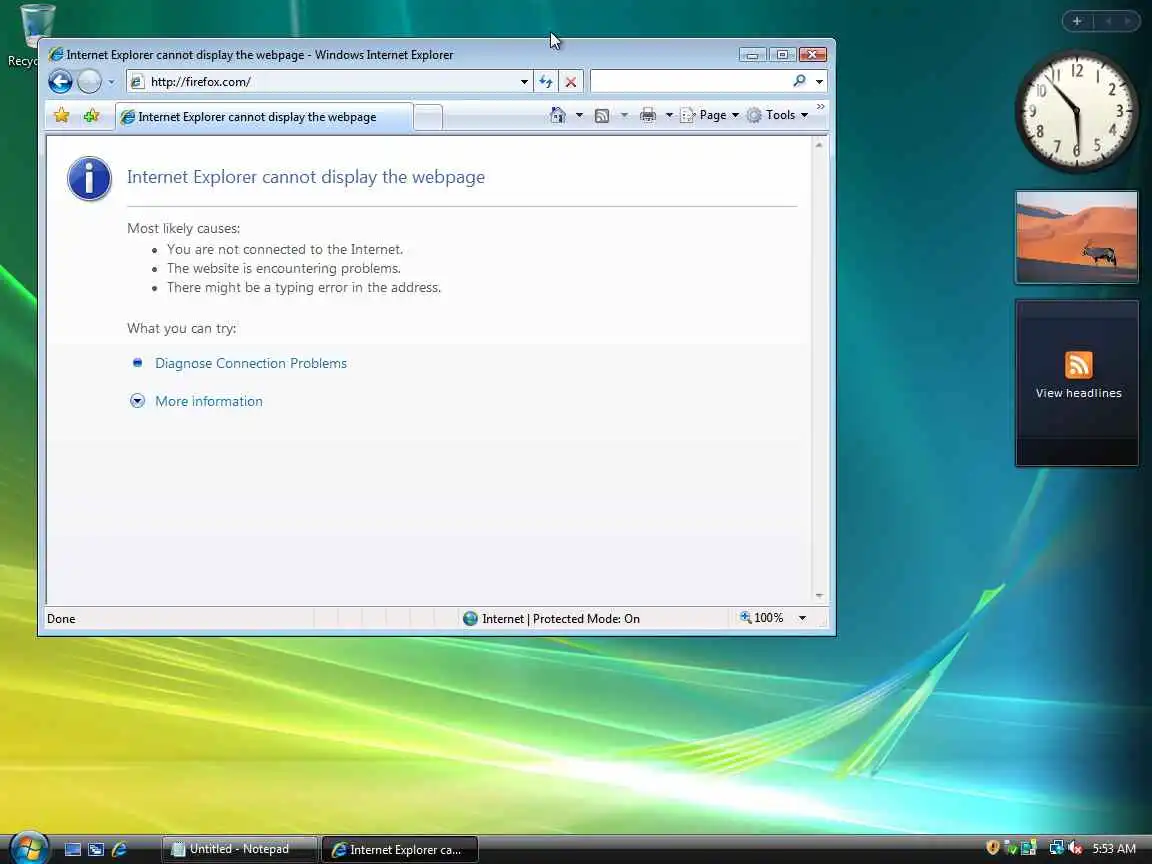Image resolution: width=1152 pixels, height=864 pixels.
Task: Click Windows Security Center shield tray icon
Action: point(993,848)
